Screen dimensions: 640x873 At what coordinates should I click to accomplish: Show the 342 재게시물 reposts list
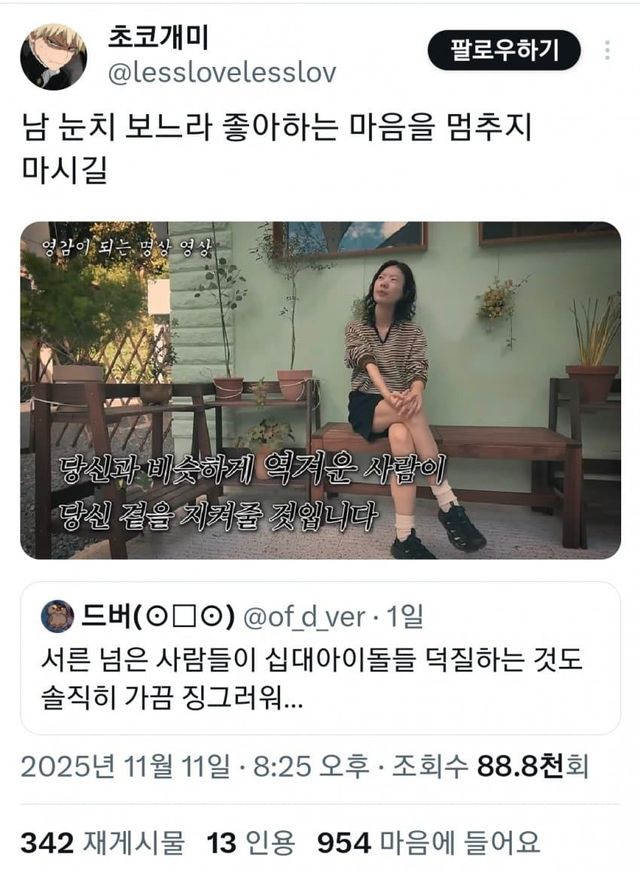coord(102,842)
